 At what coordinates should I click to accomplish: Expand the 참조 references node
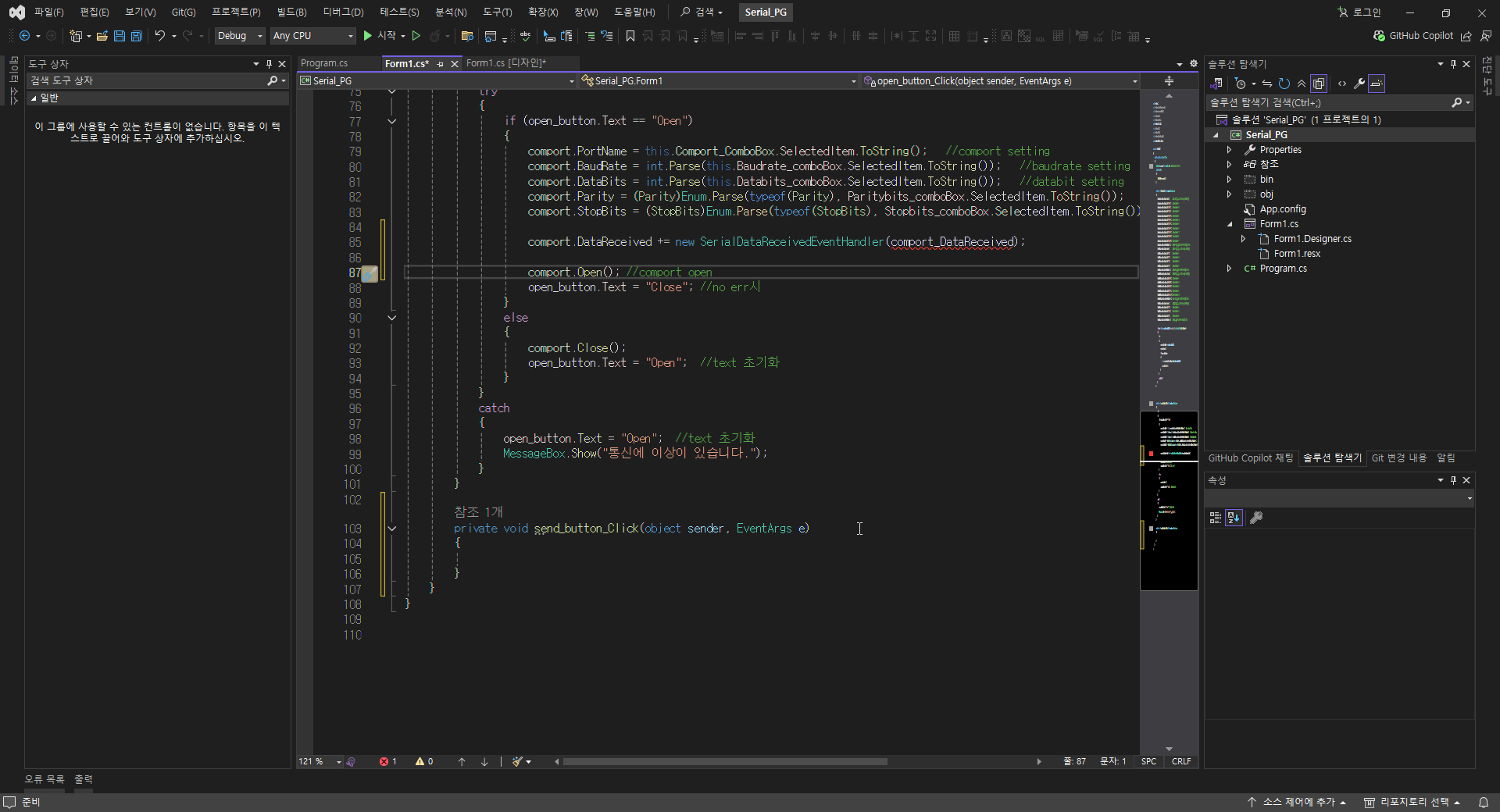click(1229, 165)
